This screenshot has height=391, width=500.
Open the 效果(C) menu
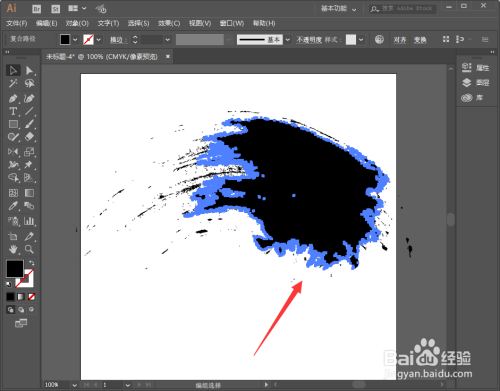(169, 23)
